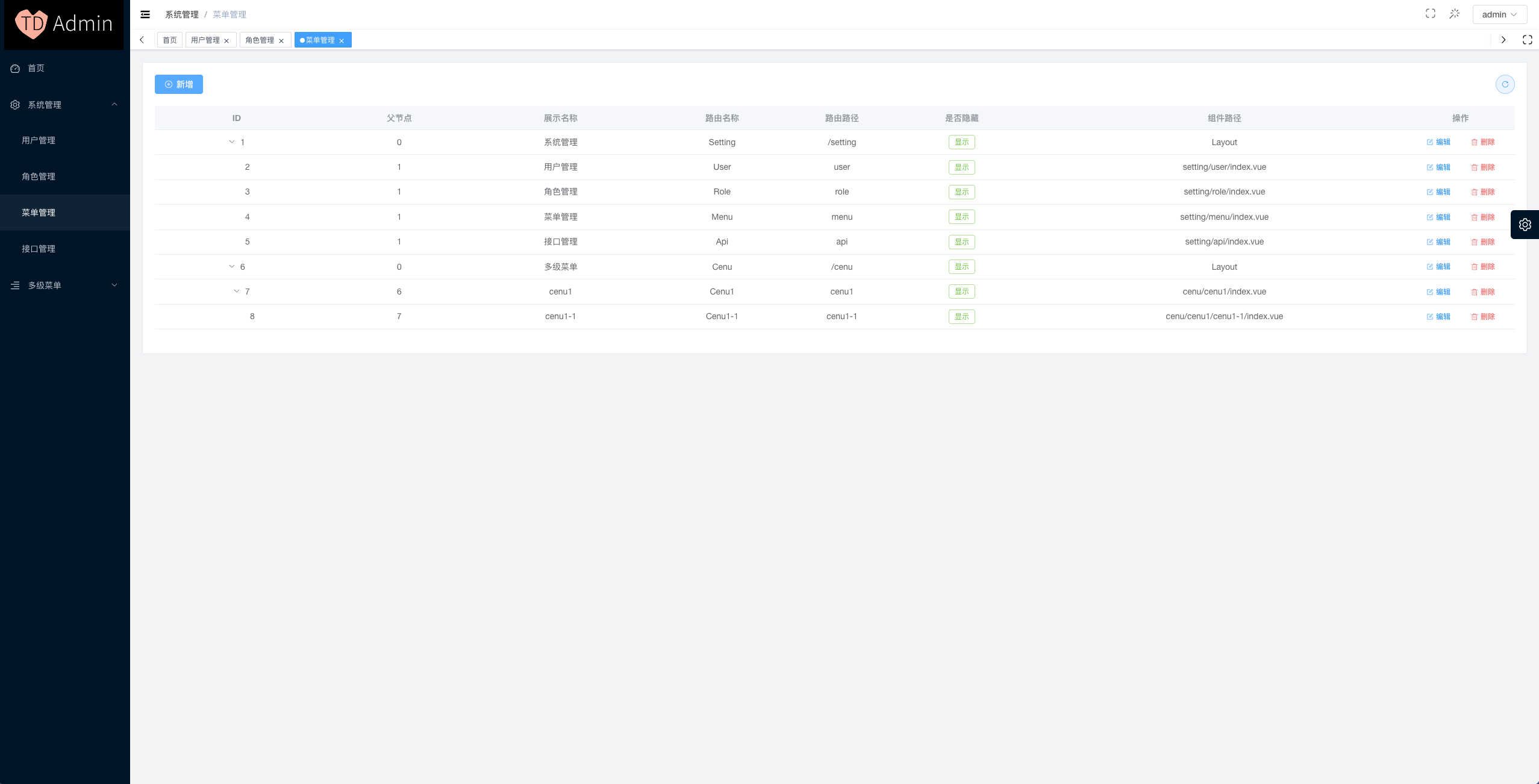The image size is (1539, 784).
Task: Click TD Admin logo
Action: [x=64, y=24]
